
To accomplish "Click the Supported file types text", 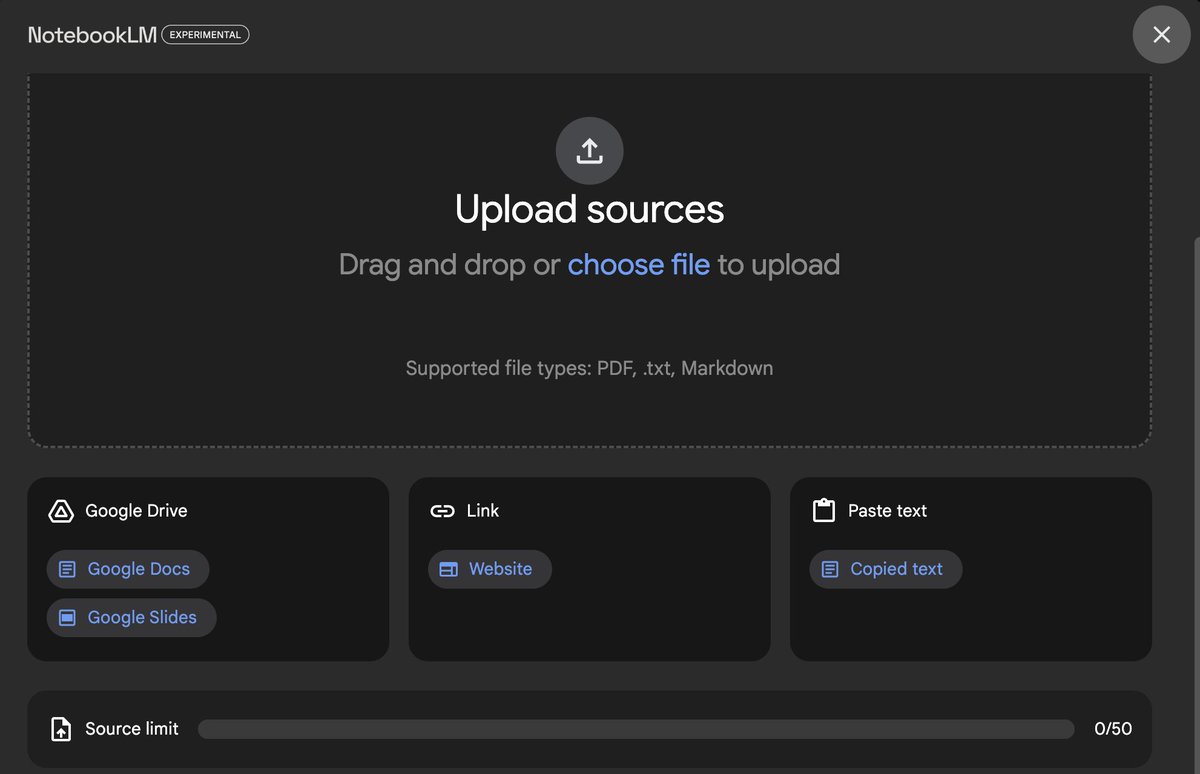I will [590, 368].
